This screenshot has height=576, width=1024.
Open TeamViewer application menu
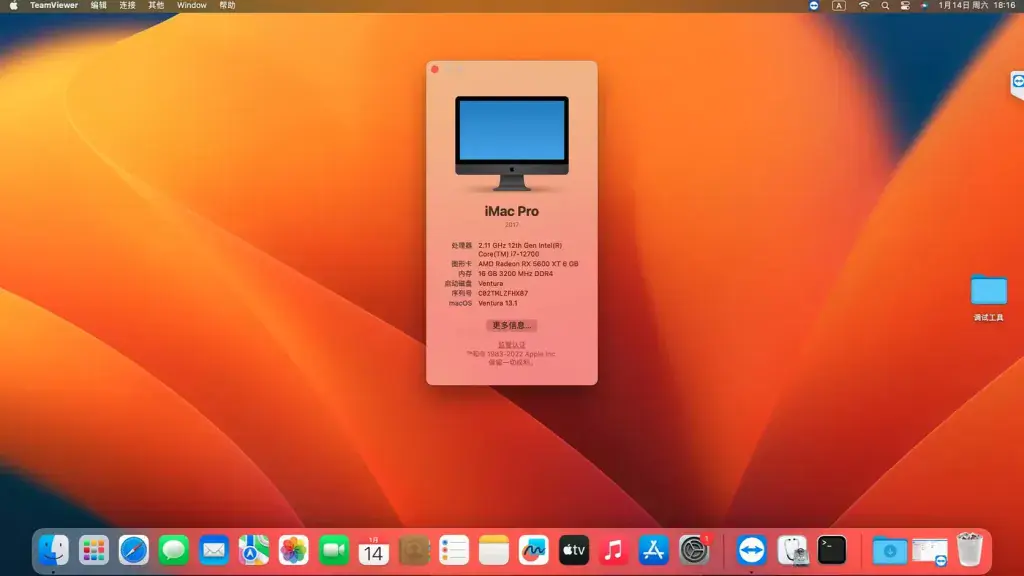coord(54,5)
